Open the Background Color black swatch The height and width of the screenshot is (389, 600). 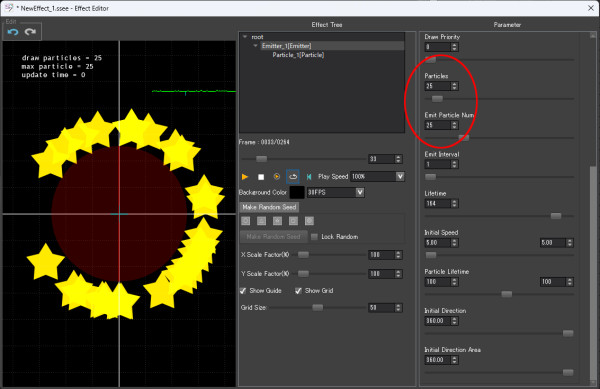coord(297,192)
